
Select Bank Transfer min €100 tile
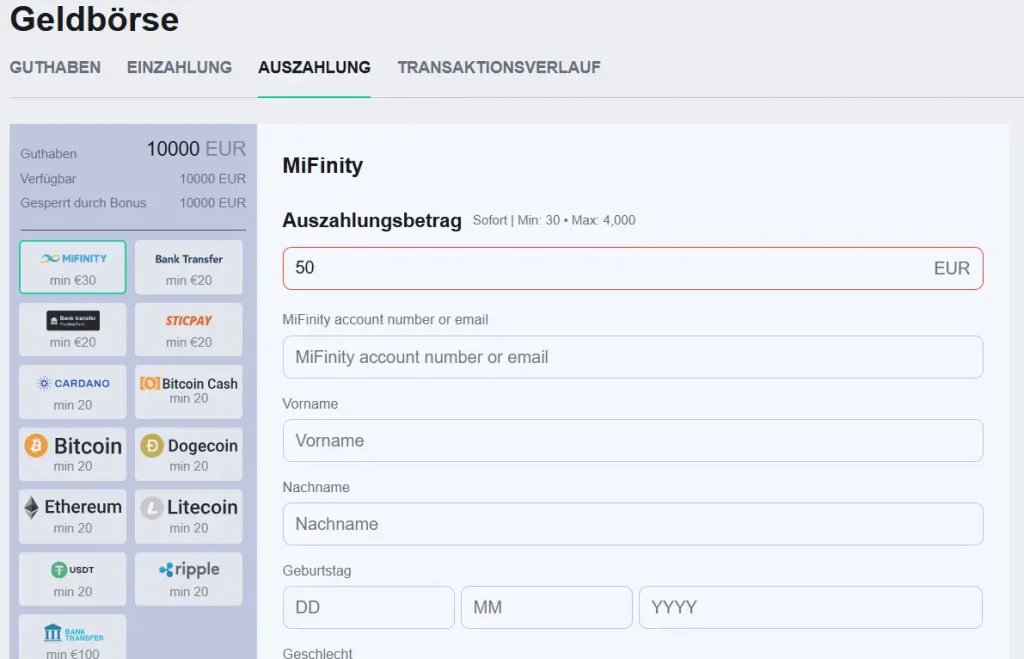(x=72, y=638)
